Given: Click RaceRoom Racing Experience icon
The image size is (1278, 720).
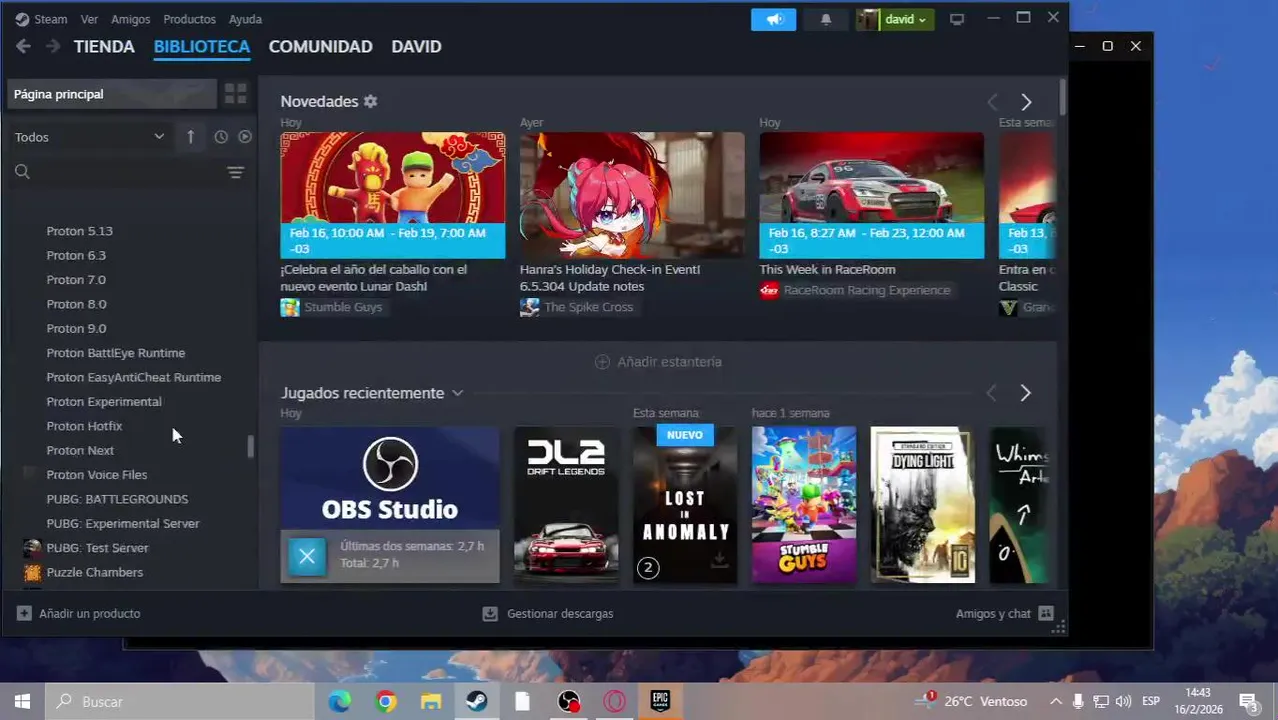Looking at the screenshot, I should 769,290.
